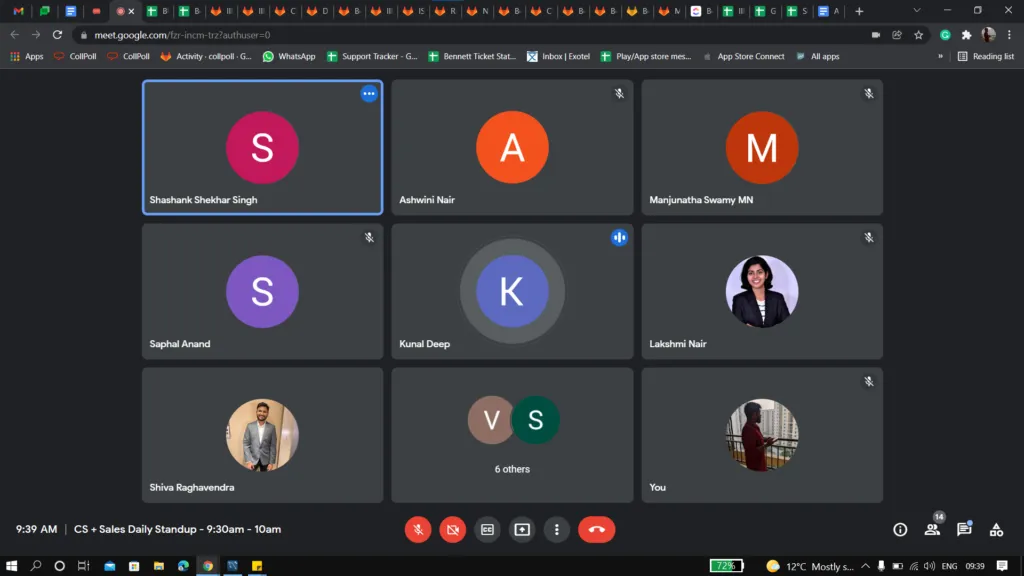
Task: Expand the hidden bookmarks overflow chevron
Action: point(940,57)
